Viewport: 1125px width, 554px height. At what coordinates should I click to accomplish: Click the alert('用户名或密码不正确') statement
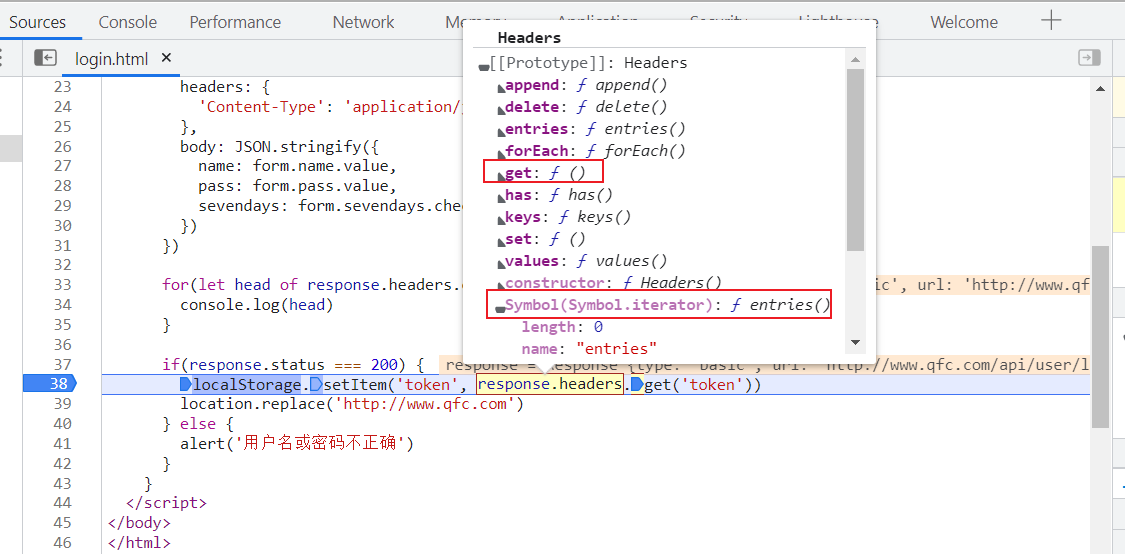click(297, 443)
